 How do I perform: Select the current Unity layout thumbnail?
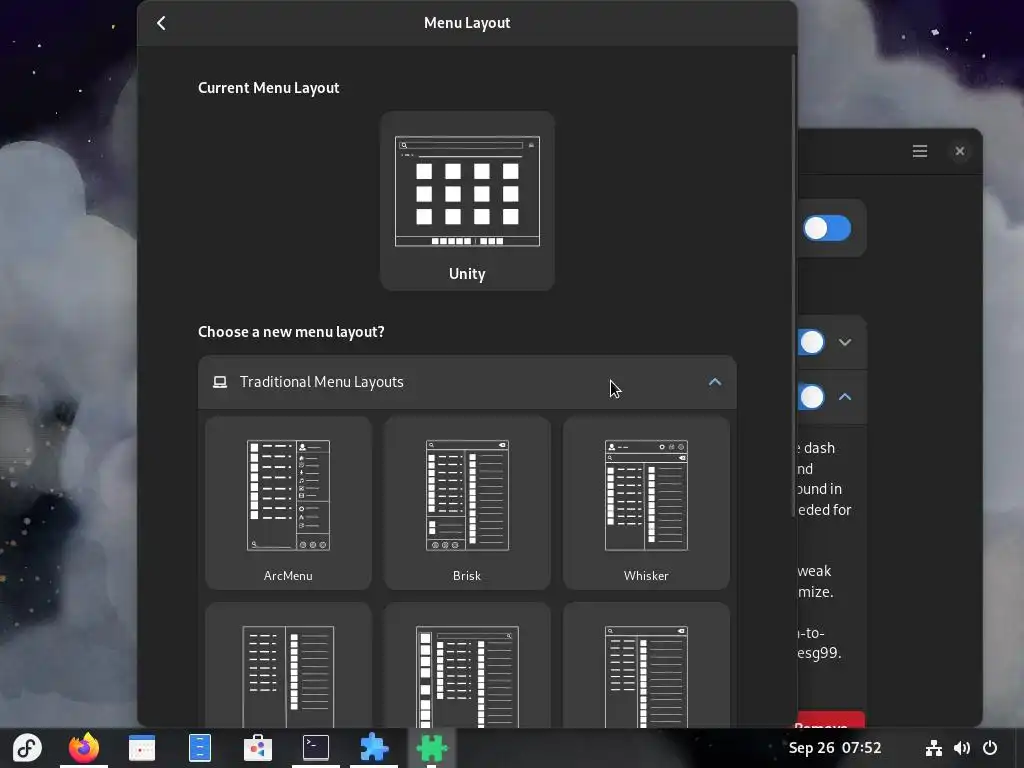coord(467,200)
